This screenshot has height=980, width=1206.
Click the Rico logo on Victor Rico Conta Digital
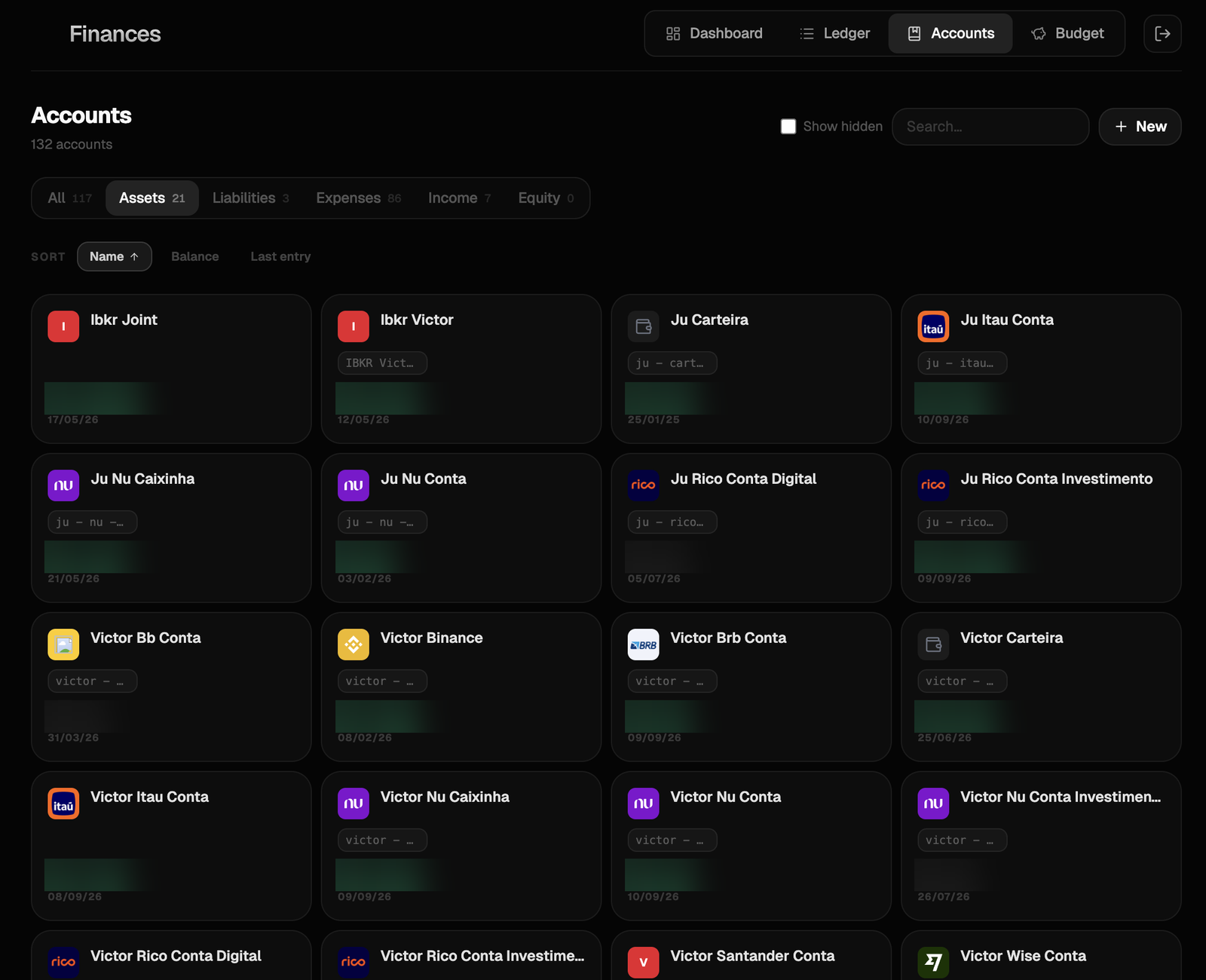(x=63, y=963)
